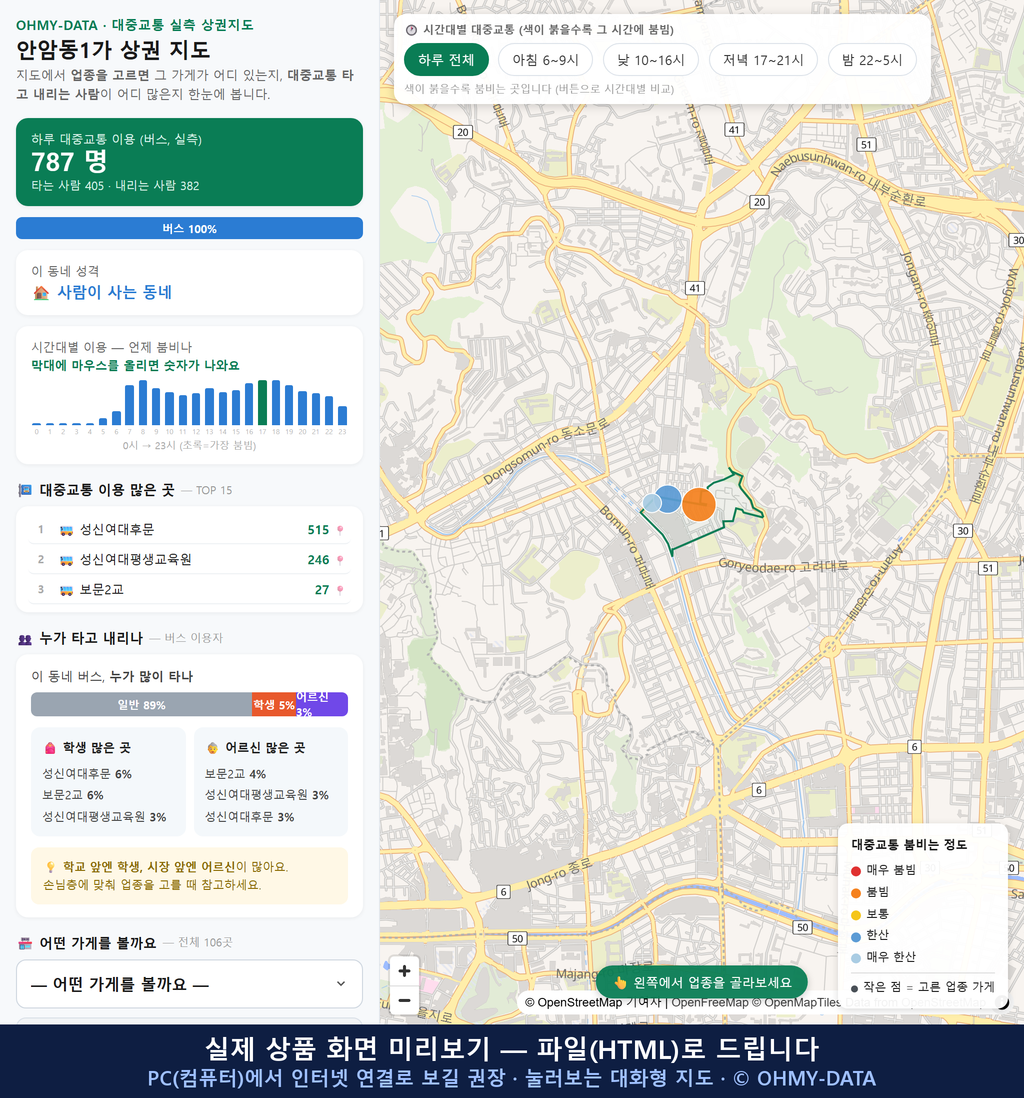
Task: Click the 일반 89% gray segment
Action: (141, 704)
